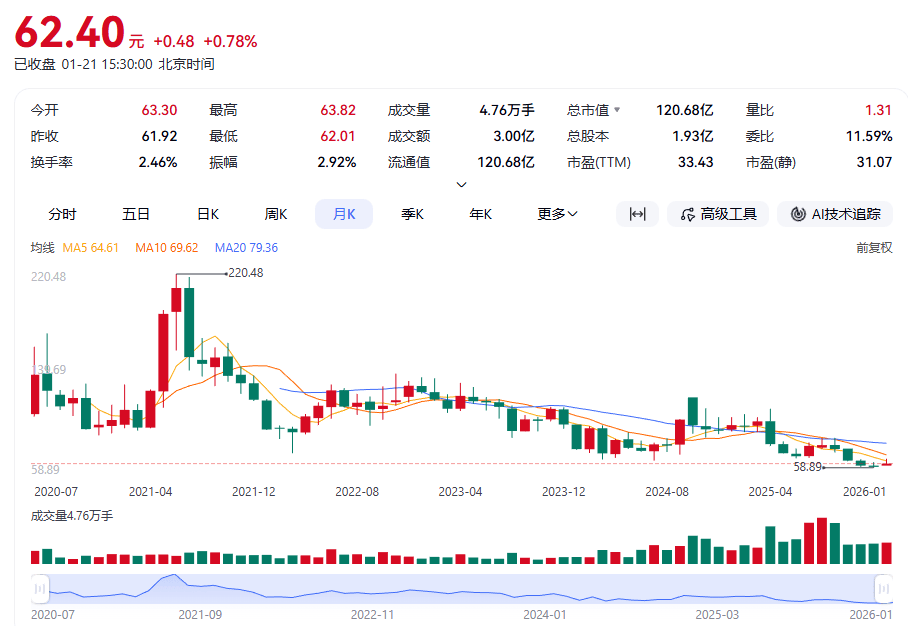Click the 前复权 adjustment option
Screen dimensions: 908x626
[x=873, y=248]
